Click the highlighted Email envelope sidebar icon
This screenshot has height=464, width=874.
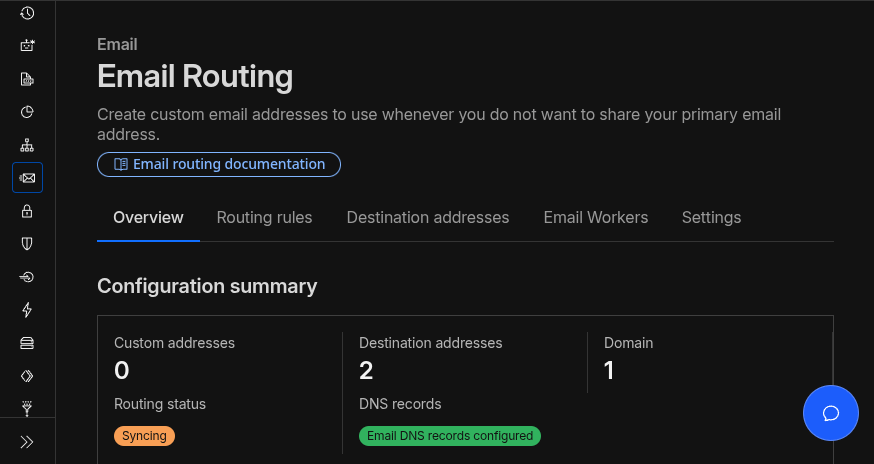pyautogui.click(x=27, y=178)
